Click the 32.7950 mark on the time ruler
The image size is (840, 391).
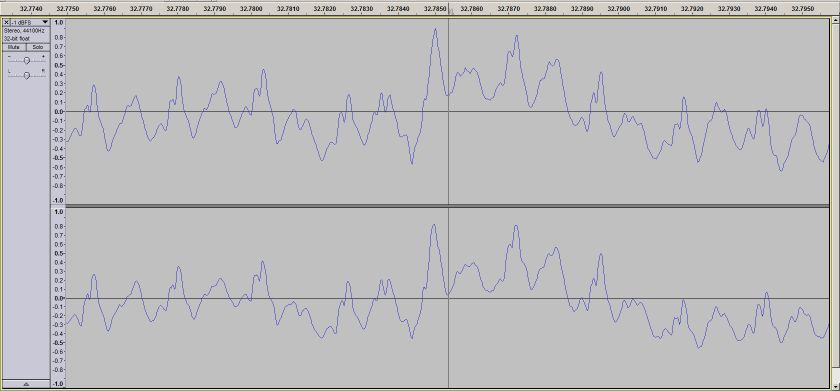[x=803, y=9]
